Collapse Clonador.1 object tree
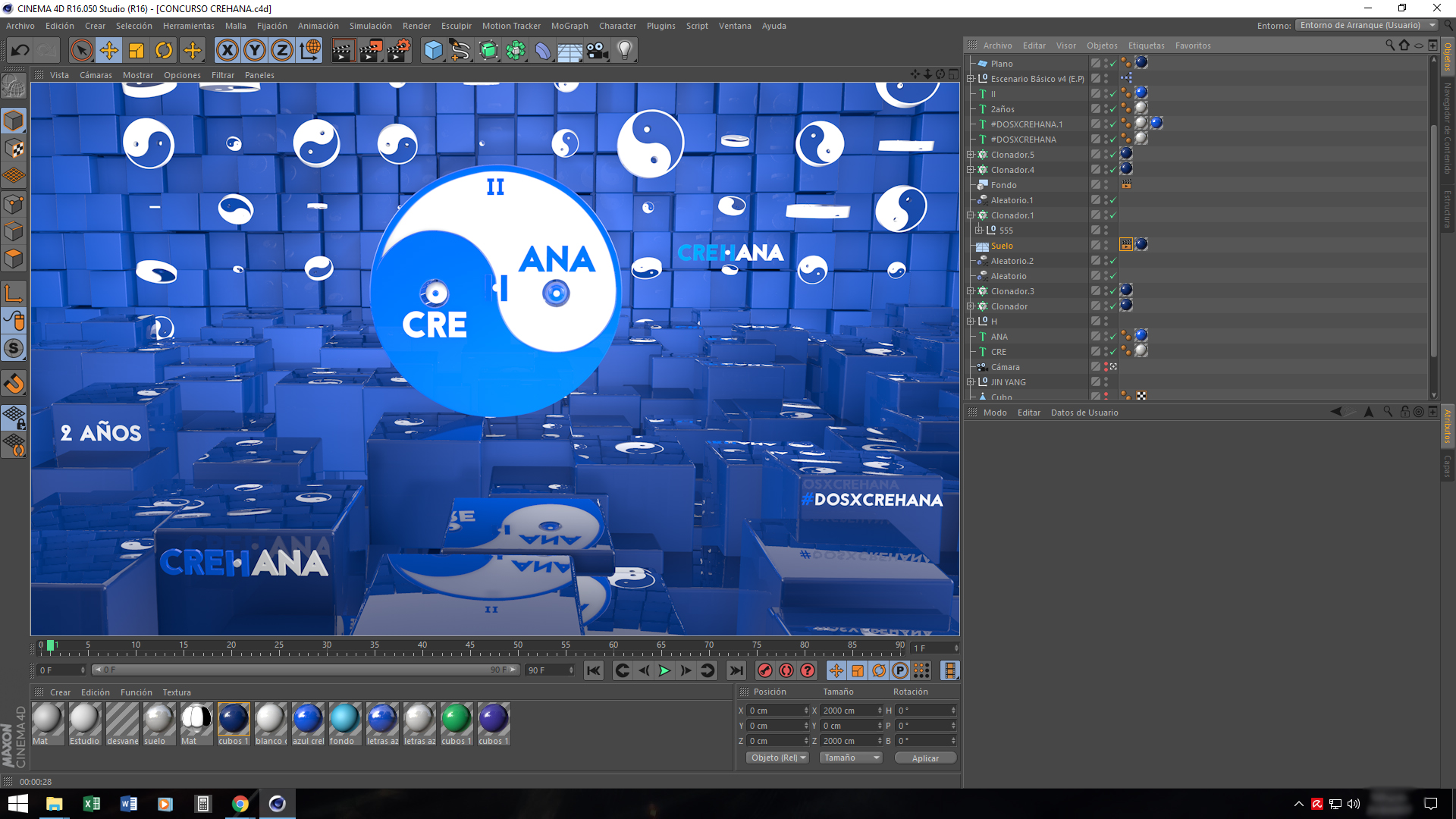The image size is (1456, 819). point(971,215)
